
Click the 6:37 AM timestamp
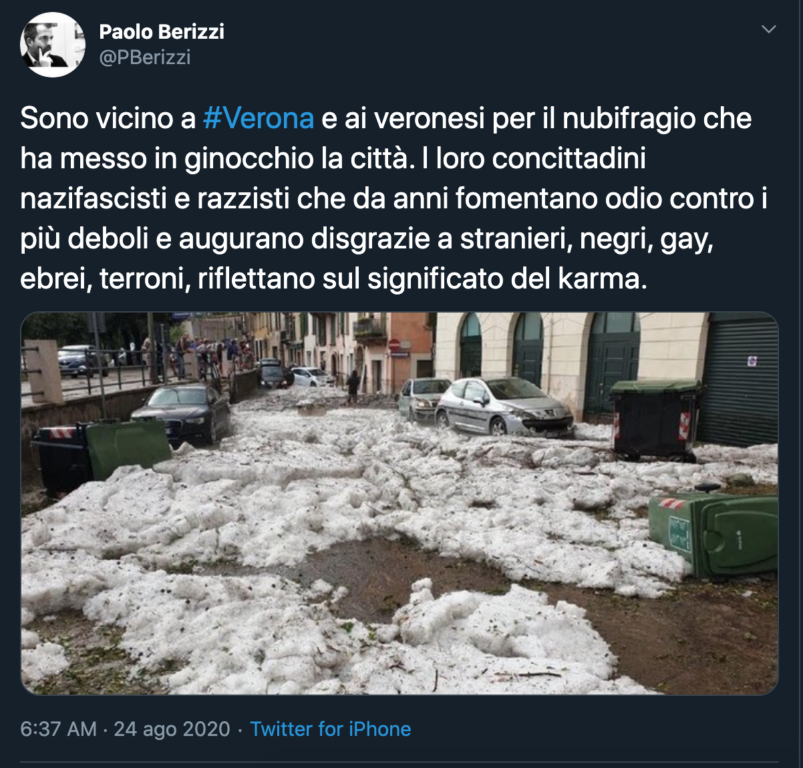coord(58,729)
